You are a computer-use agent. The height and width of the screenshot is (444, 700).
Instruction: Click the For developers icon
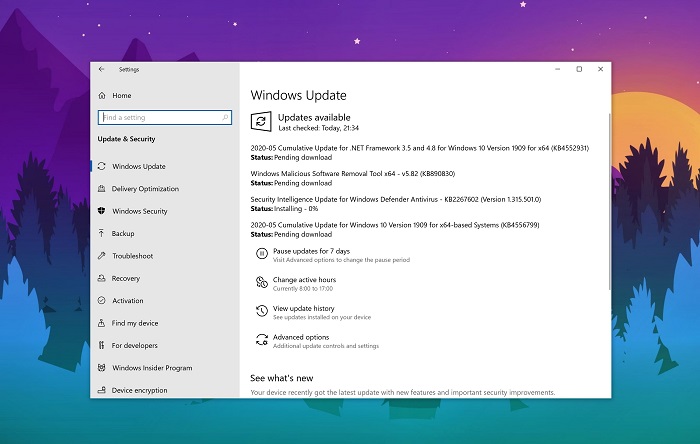pyautogui.click(x=102, y=345)
